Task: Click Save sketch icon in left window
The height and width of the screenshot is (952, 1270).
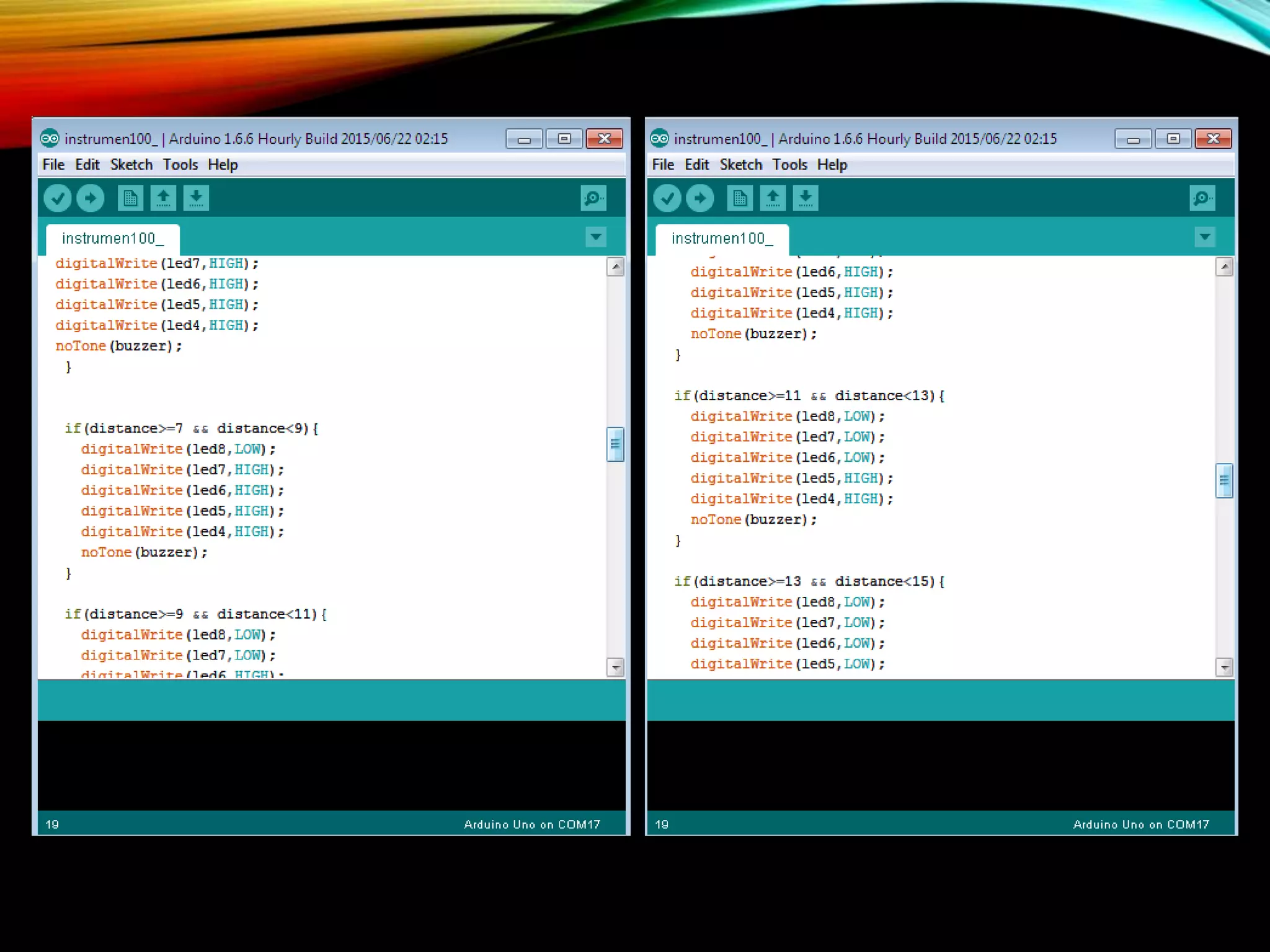Action: tap(196, 198)
